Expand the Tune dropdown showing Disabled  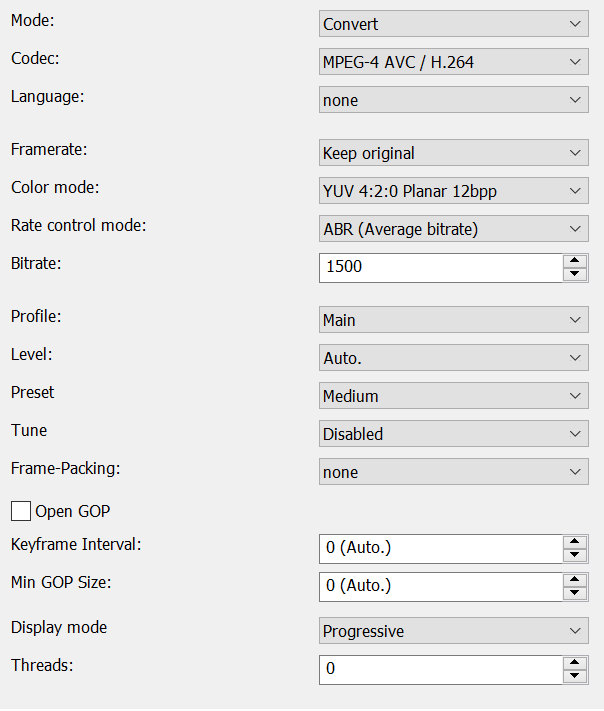(x=453, y=434)
